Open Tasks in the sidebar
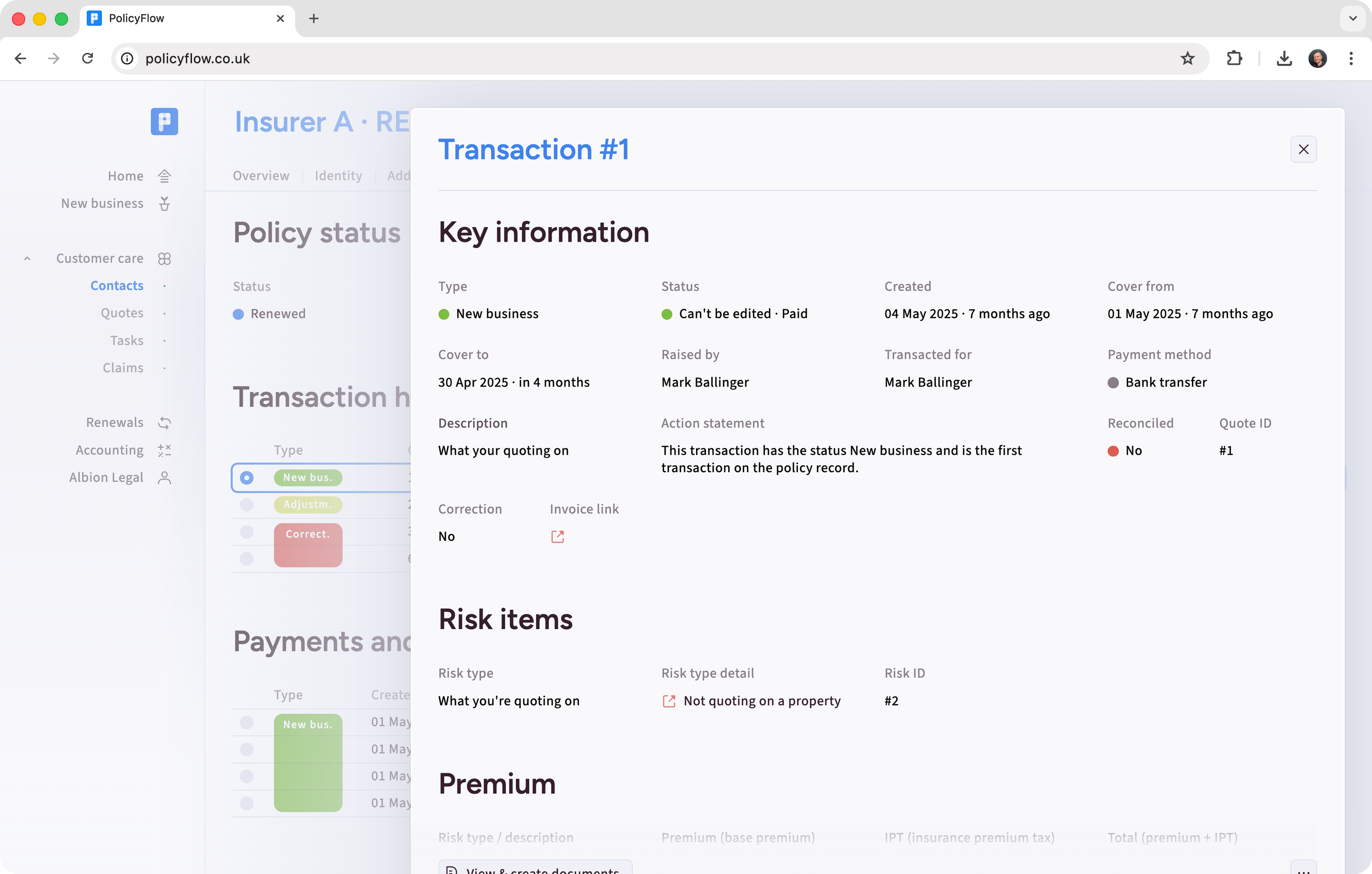This screenshot has width=1372, height=874. [x=127, y=340]
